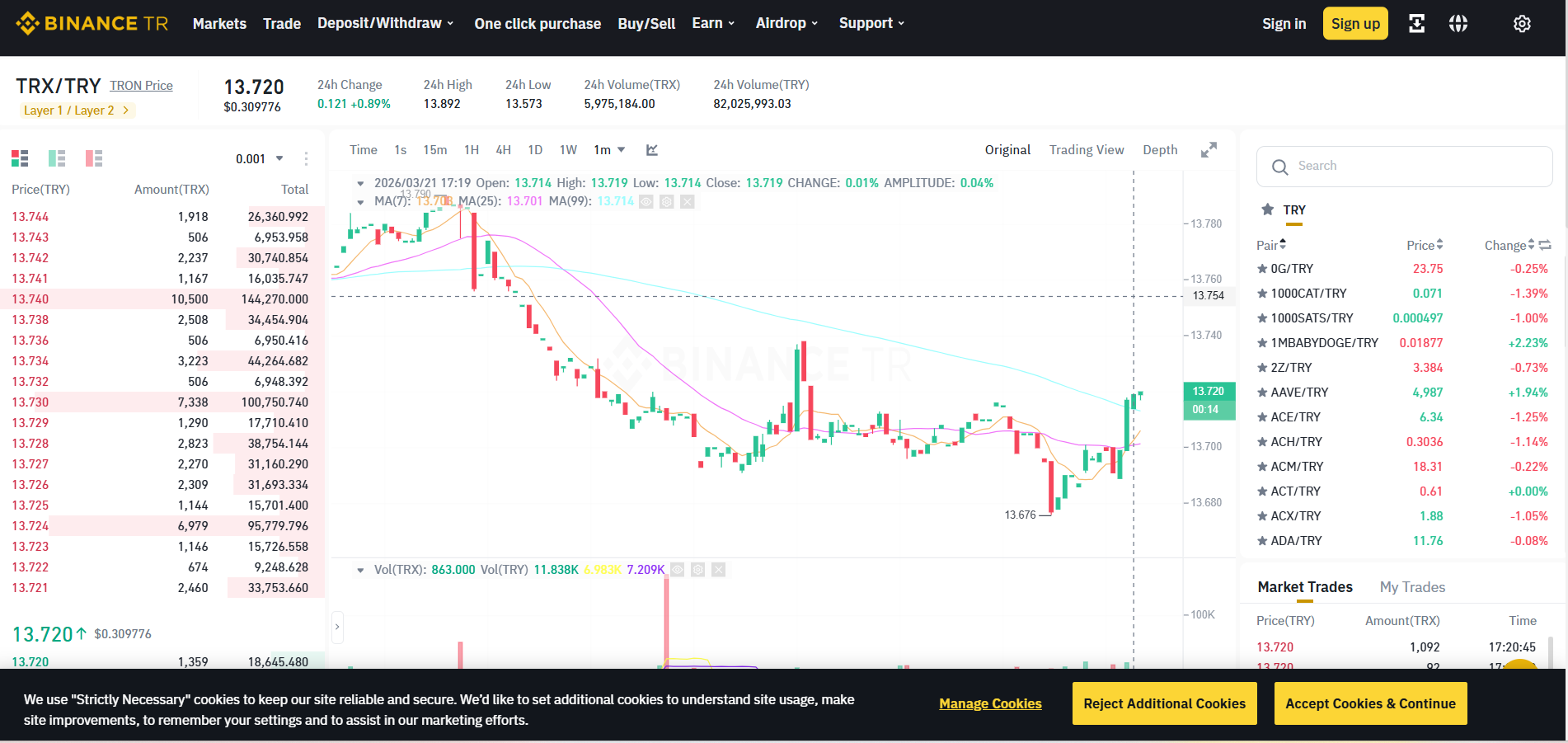Switch to the Depth chart tab
This screenshot has width=1568, height=743.
[x=1160, y=150]
